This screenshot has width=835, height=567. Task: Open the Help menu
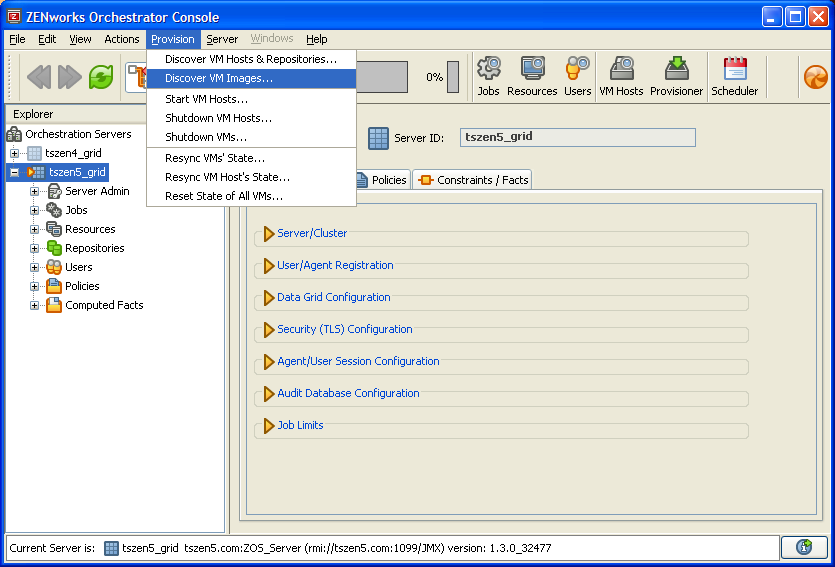coord(316,39)
